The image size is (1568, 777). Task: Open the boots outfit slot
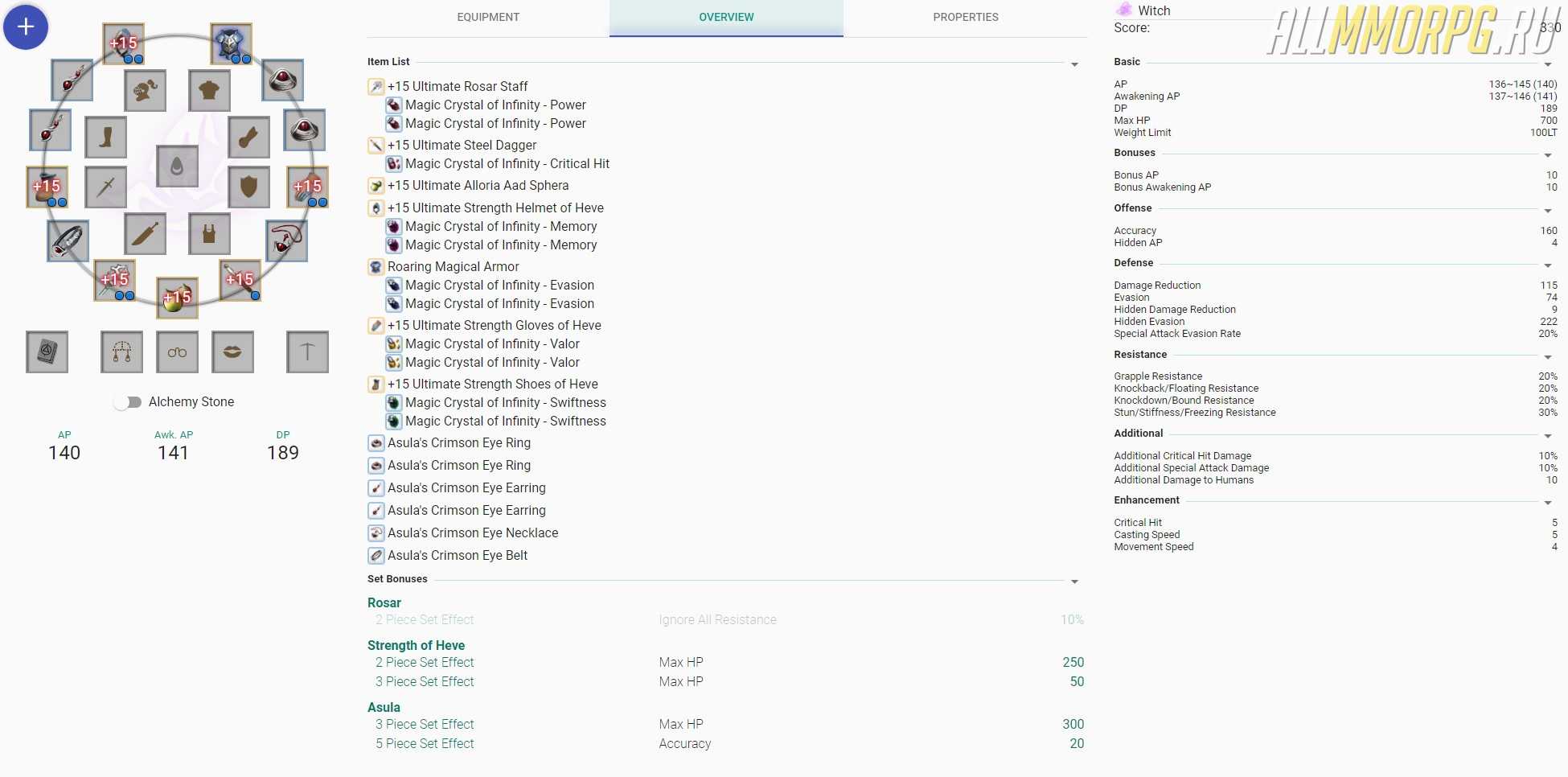tap(106, 137)
